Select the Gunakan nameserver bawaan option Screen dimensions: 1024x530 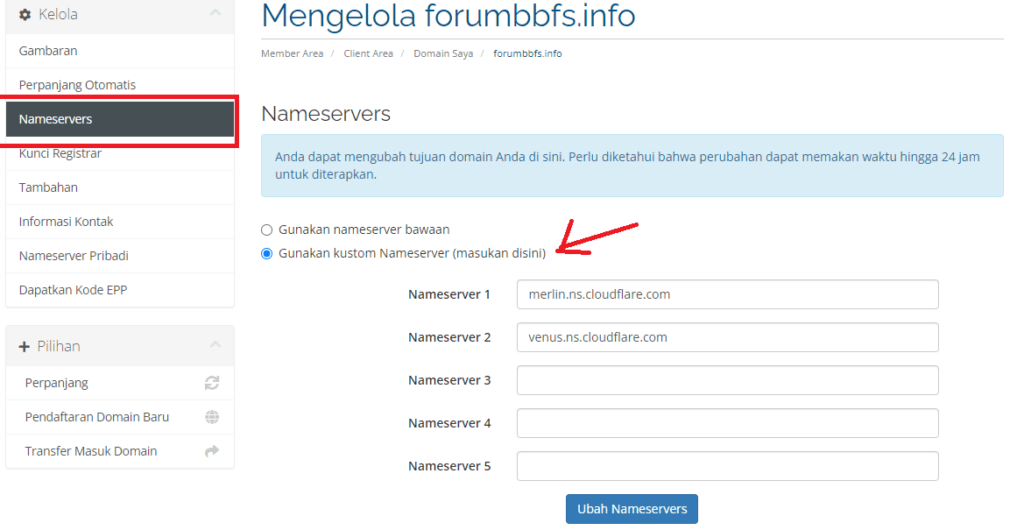coord(267,229)
